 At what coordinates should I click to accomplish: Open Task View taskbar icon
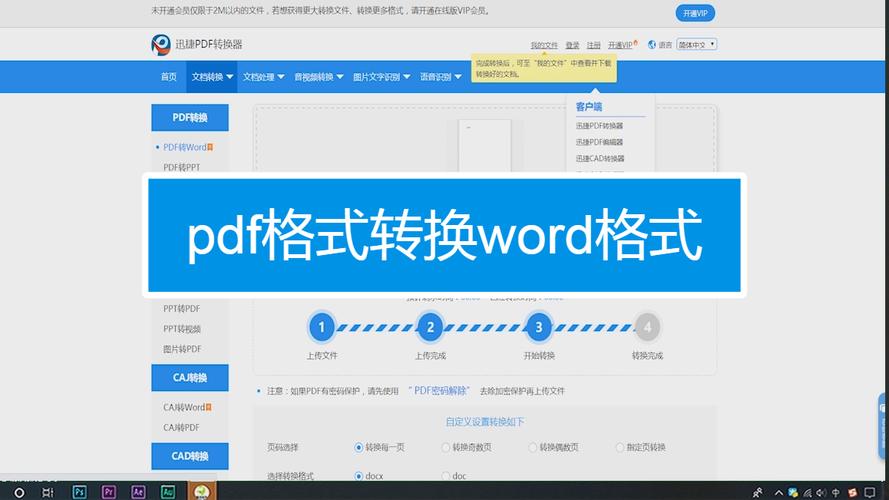48,493
